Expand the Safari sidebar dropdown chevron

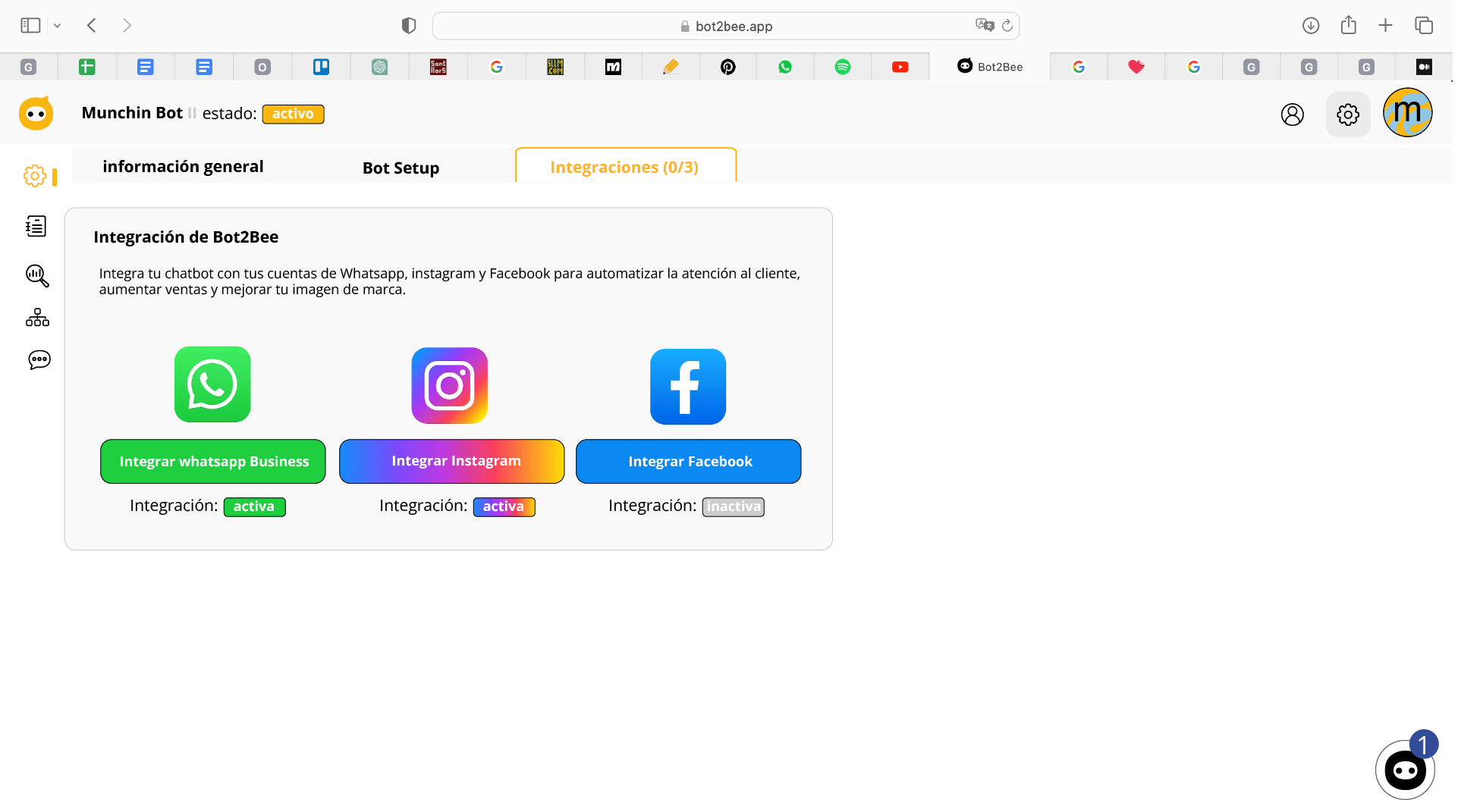tap(57, 26)
